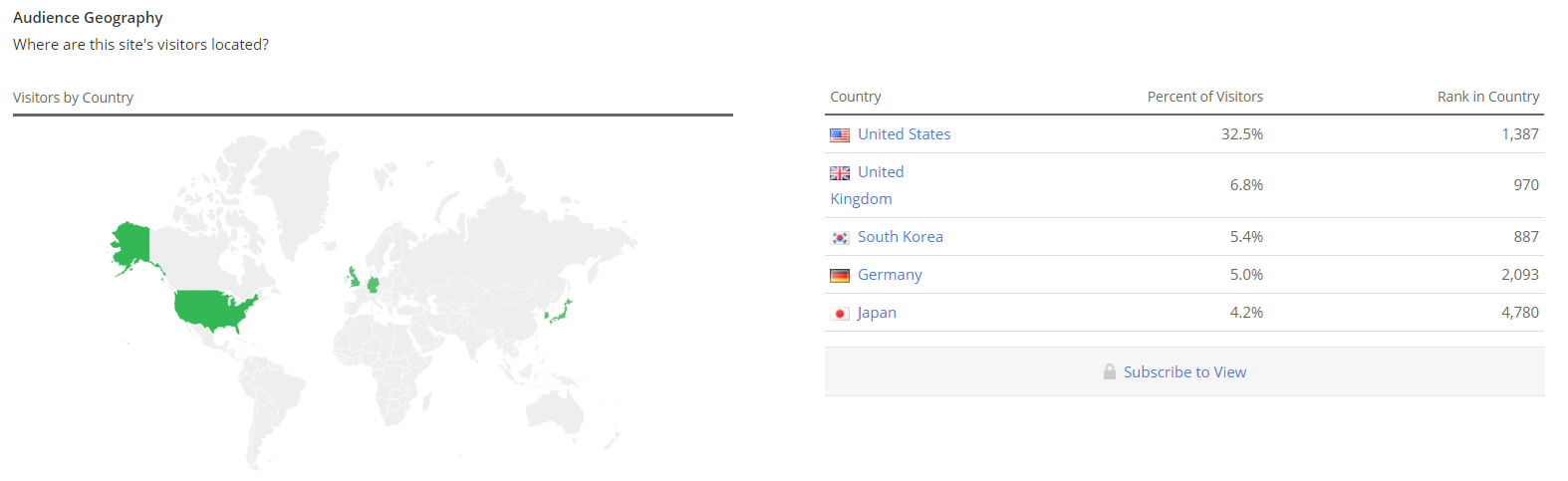Click the Visitors by Country heading
This screenshot has height=481, width=1568.
(x=73, y=98)
